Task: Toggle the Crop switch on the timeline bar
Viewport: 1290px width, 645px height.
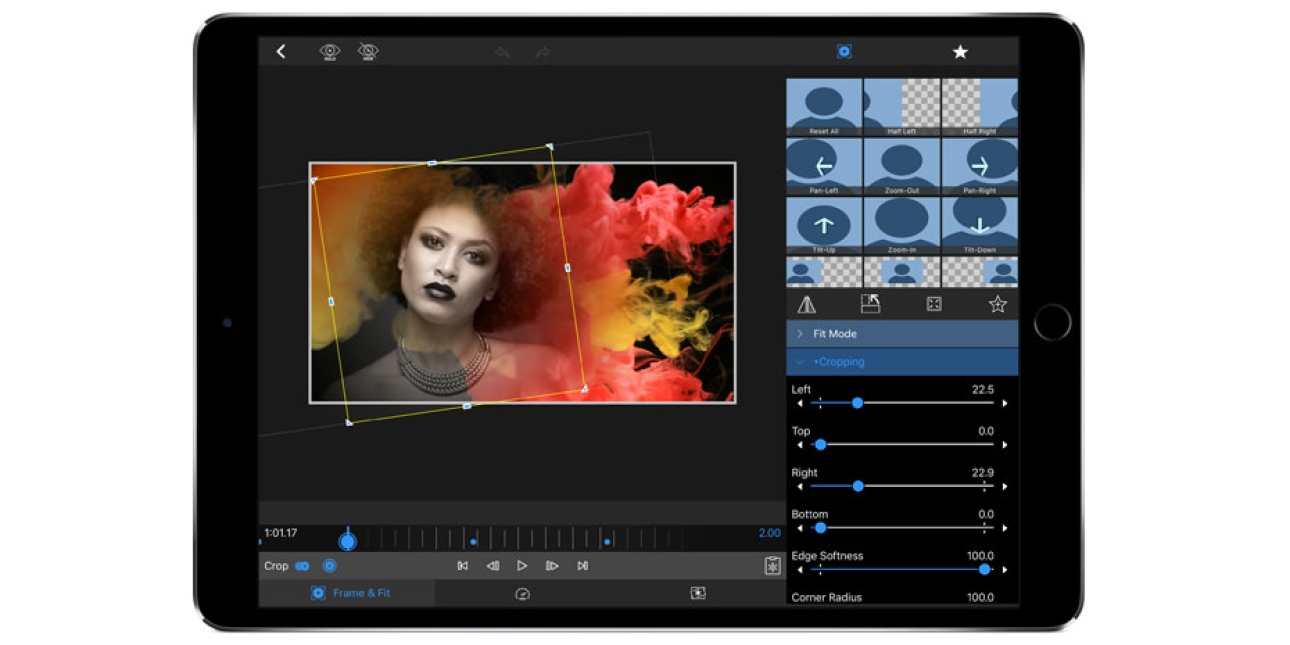Action: (302, 566)
